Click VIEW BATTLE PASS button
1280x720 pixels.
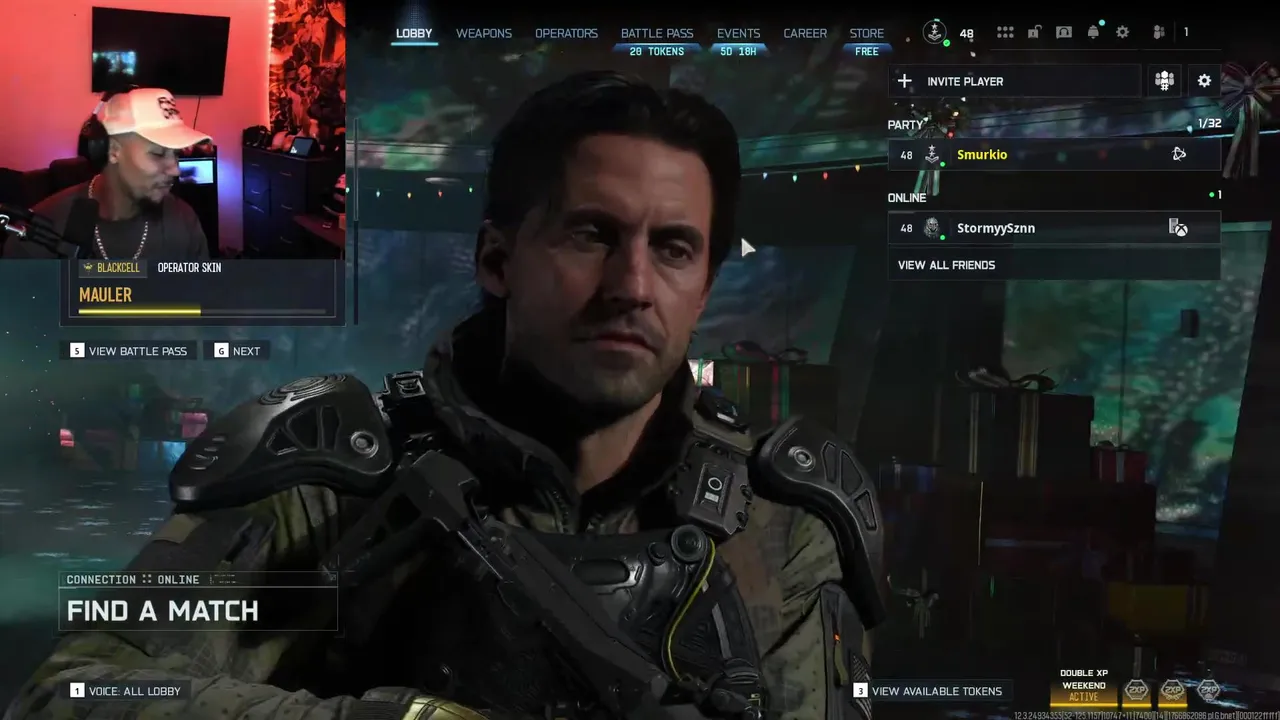pyautogui.click(x=129, y=351)
